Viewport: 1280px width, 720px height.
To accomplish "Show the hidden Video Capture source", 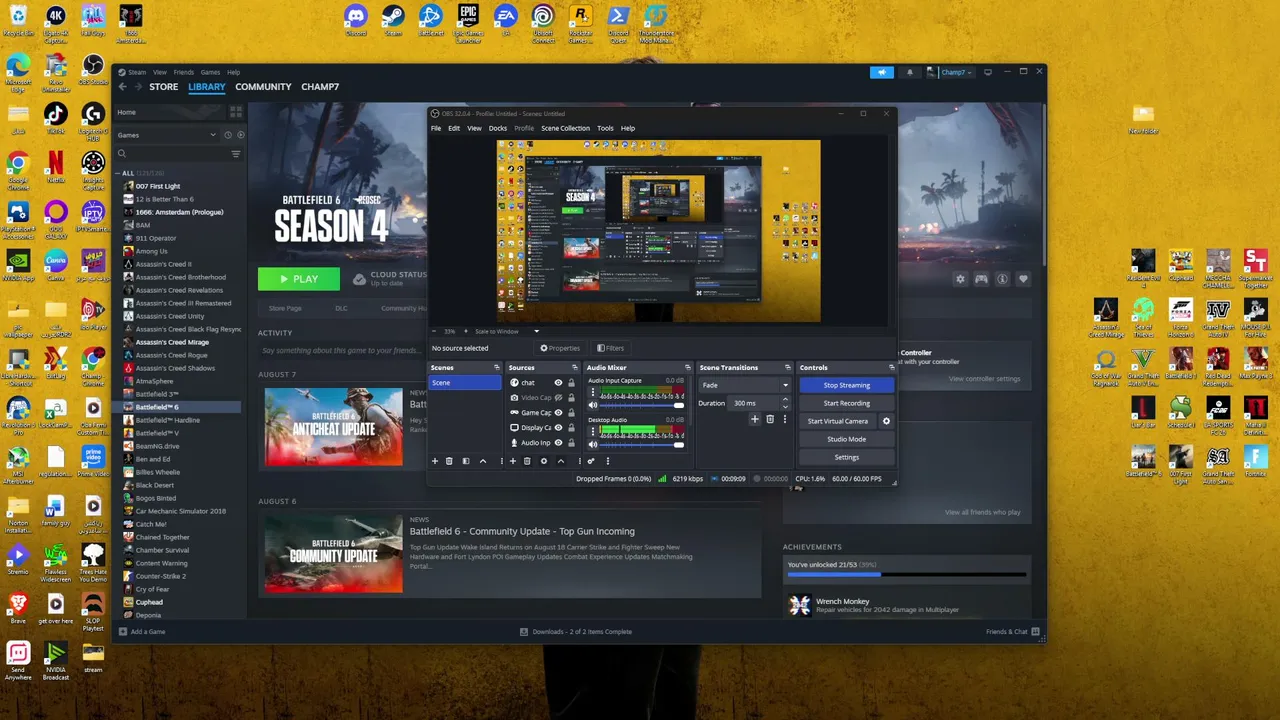I will coord(559,398).
